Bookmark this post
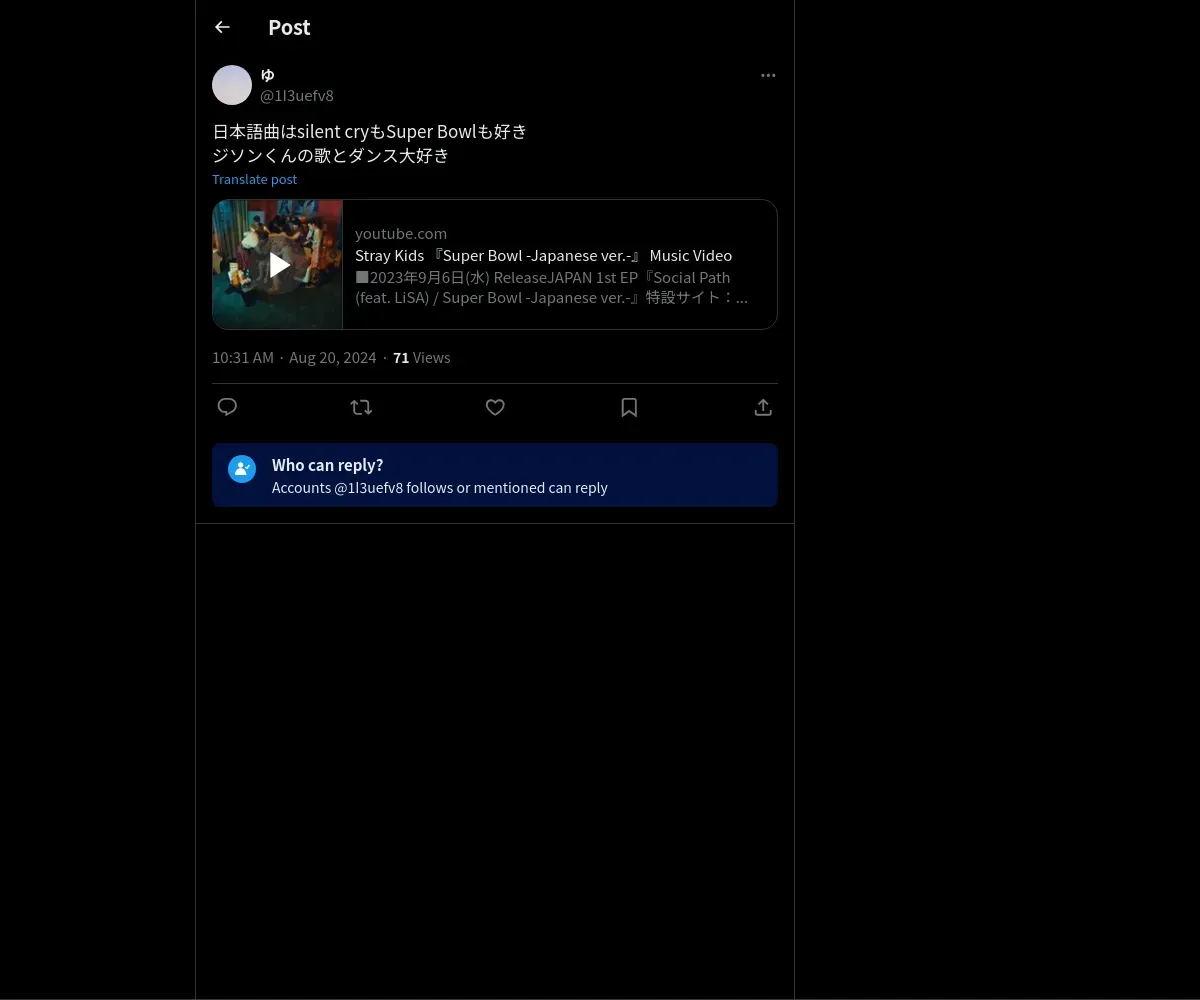The height and width of the screenshot is (1000, 1200). tap(629, 407)
